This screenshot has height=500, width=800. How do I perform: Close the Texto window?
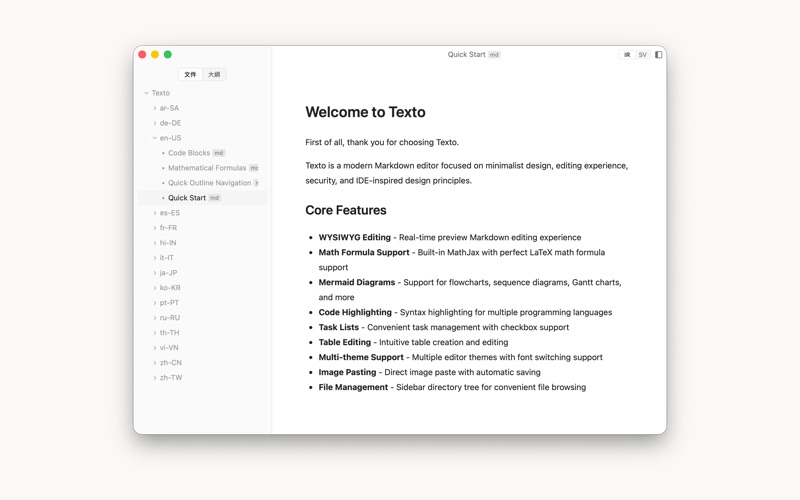pyautogui.click(x=142, y=55)
